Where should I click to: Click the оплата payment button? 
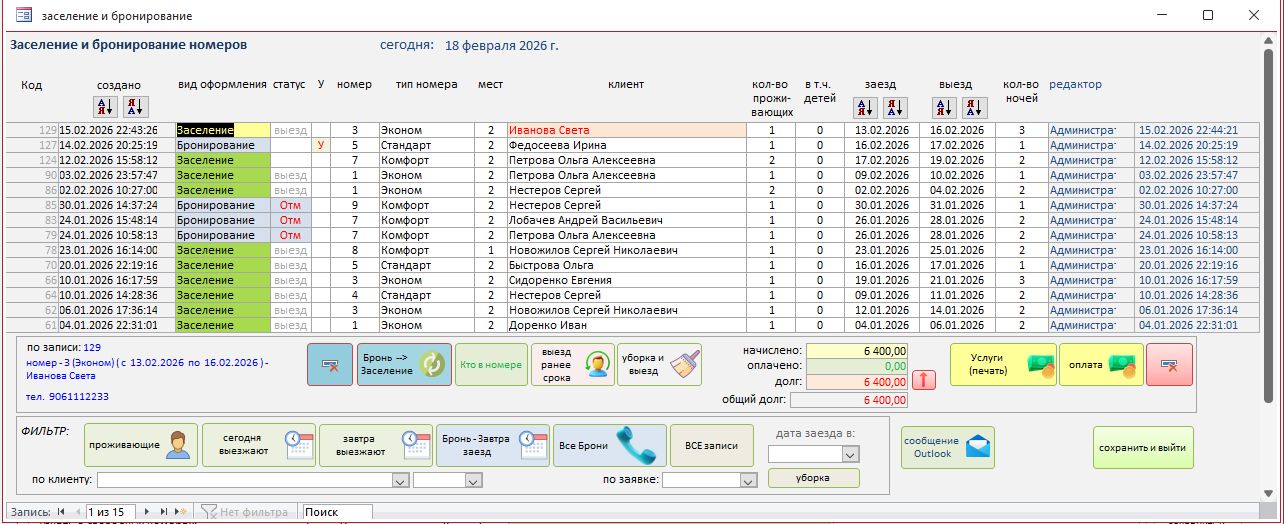1100,365
